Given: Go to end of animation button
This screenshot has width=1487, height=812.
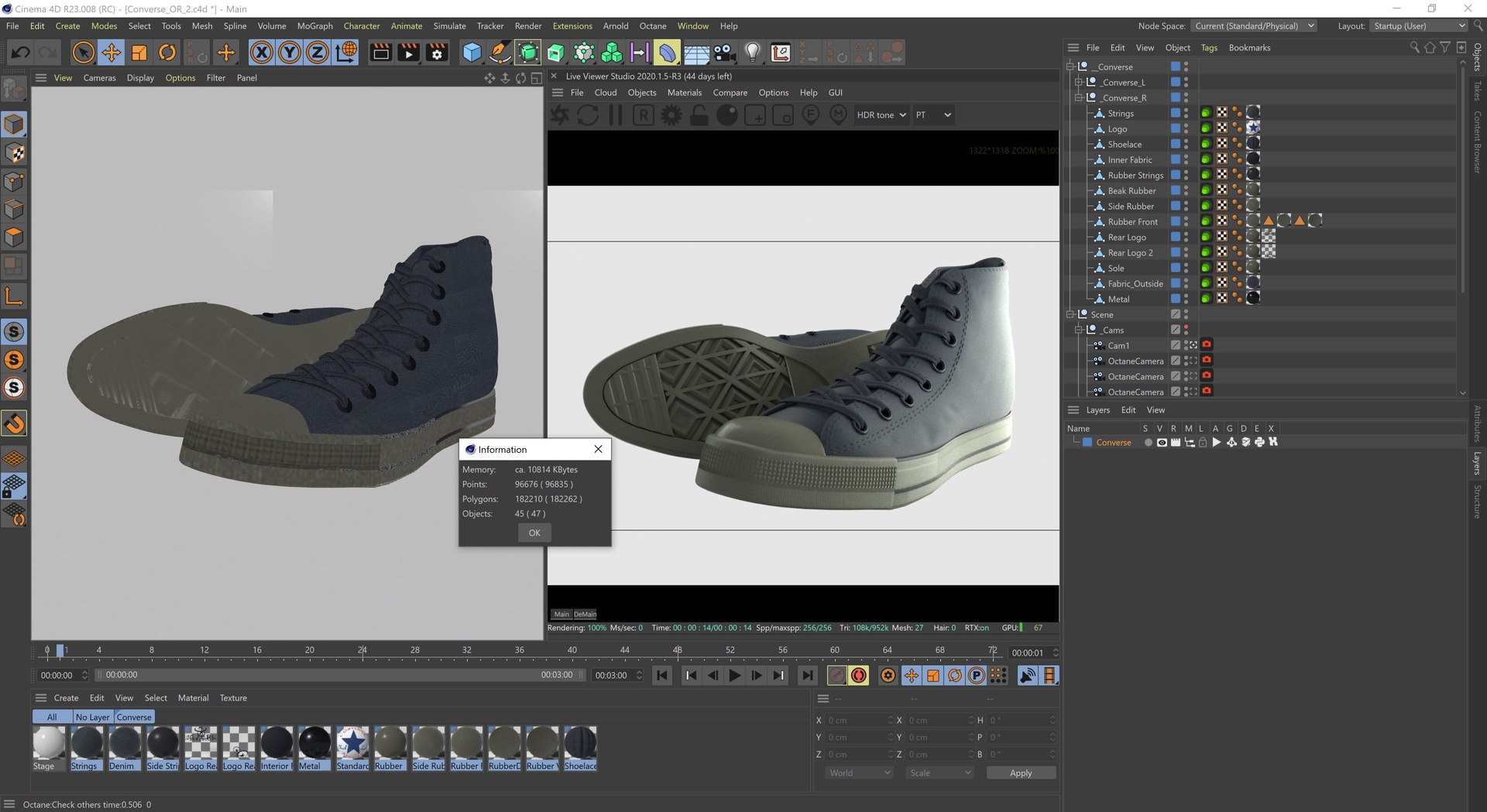Looking at the screenshot, I should click(807, 676).
